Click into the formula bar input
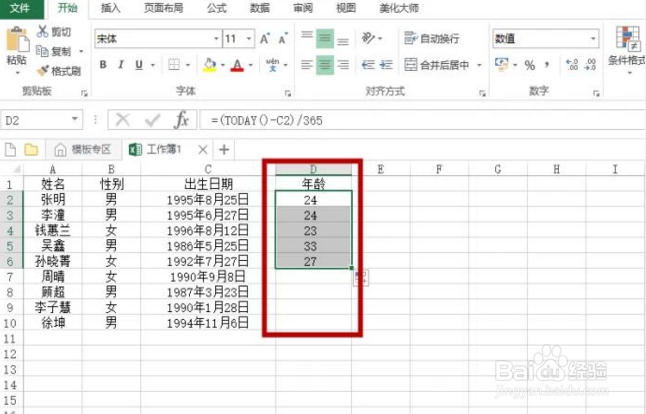This screenshot has height=414, width=646. click(422, 120)
